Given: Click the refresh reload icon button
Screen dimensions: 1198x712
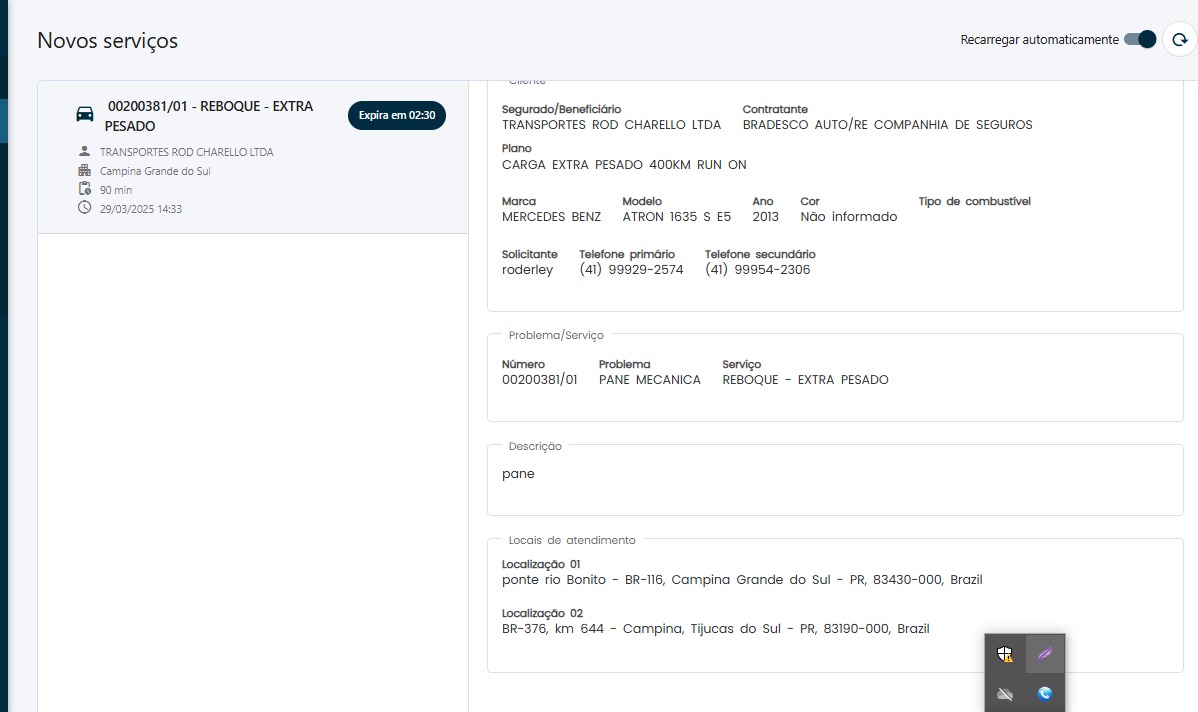Looking at the screenshot, I should coord(1180,39).
